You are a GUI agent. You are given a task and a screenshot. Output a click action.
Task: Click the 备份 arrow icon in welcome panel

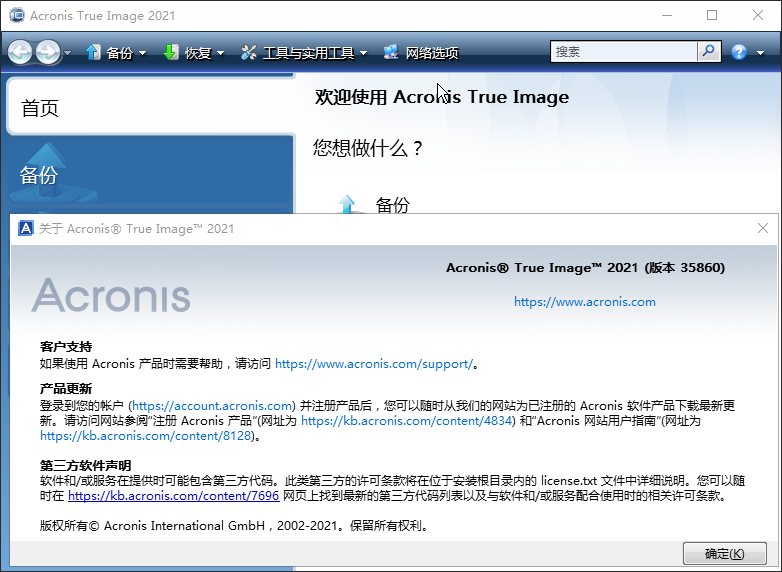pos(347,205)
